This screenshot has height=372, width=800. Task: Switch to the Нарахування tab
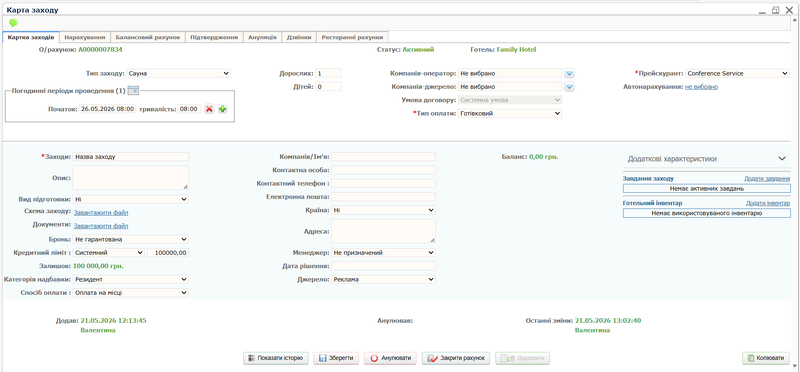pyautogui.click(x=85, y=37)
